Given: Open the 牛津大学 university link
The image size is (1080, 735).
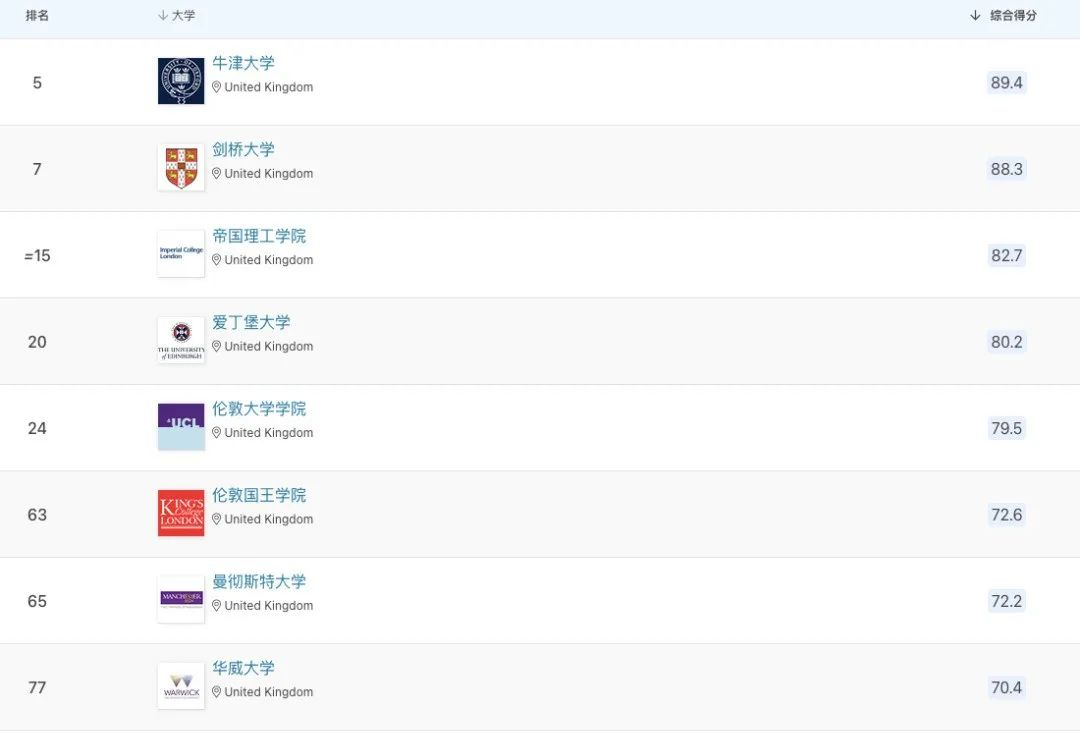Looking at the screenshot, I should coord(243,63).
